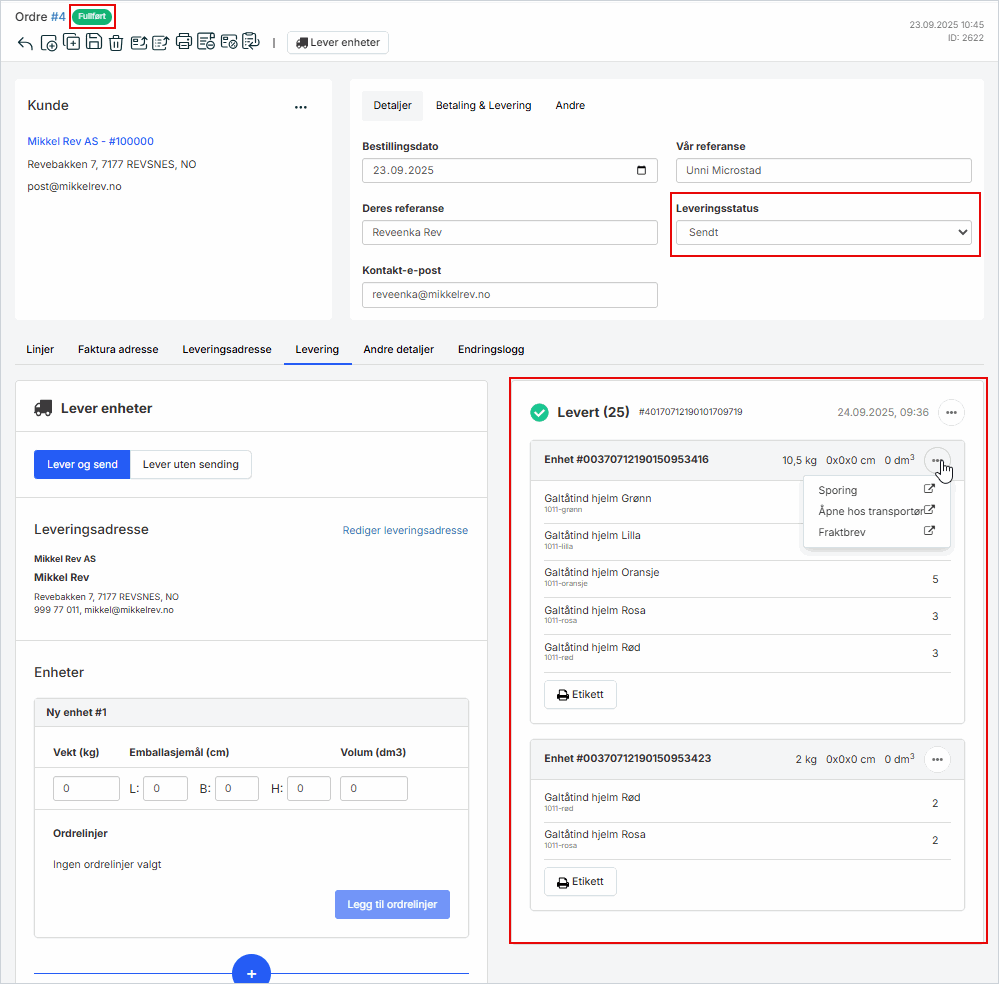
Task: Open the Endringslogg tab
Action: coord(491,349)
